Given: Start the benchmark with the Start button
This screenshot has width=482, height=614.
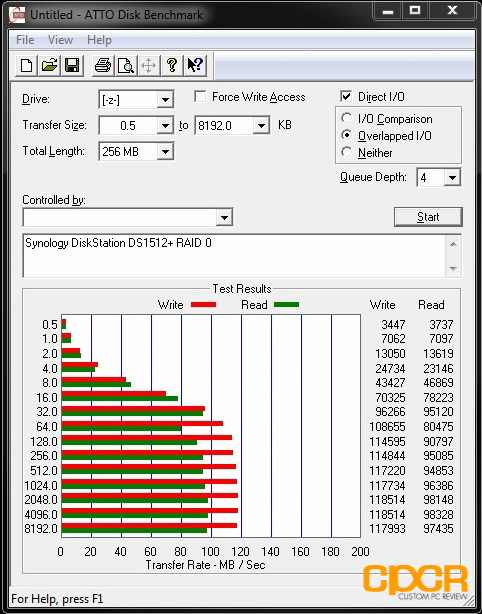Looking at the screenshot, I should (x=428, y=217).
